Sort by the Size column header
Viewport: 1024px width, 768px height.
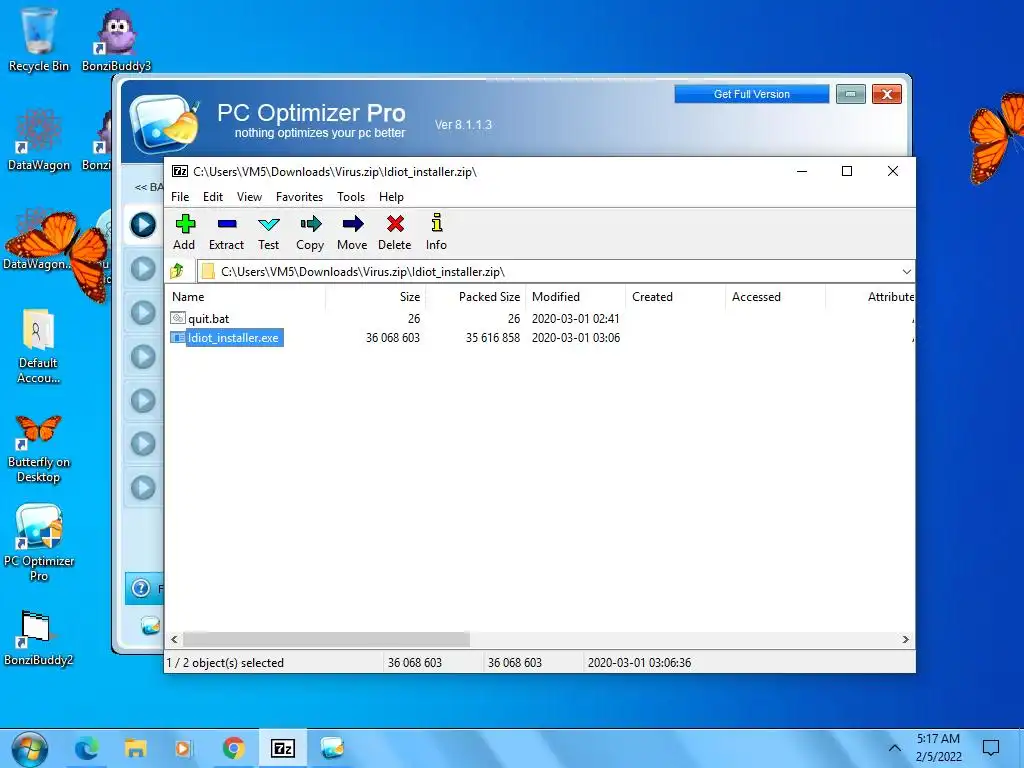coord(376,296)
